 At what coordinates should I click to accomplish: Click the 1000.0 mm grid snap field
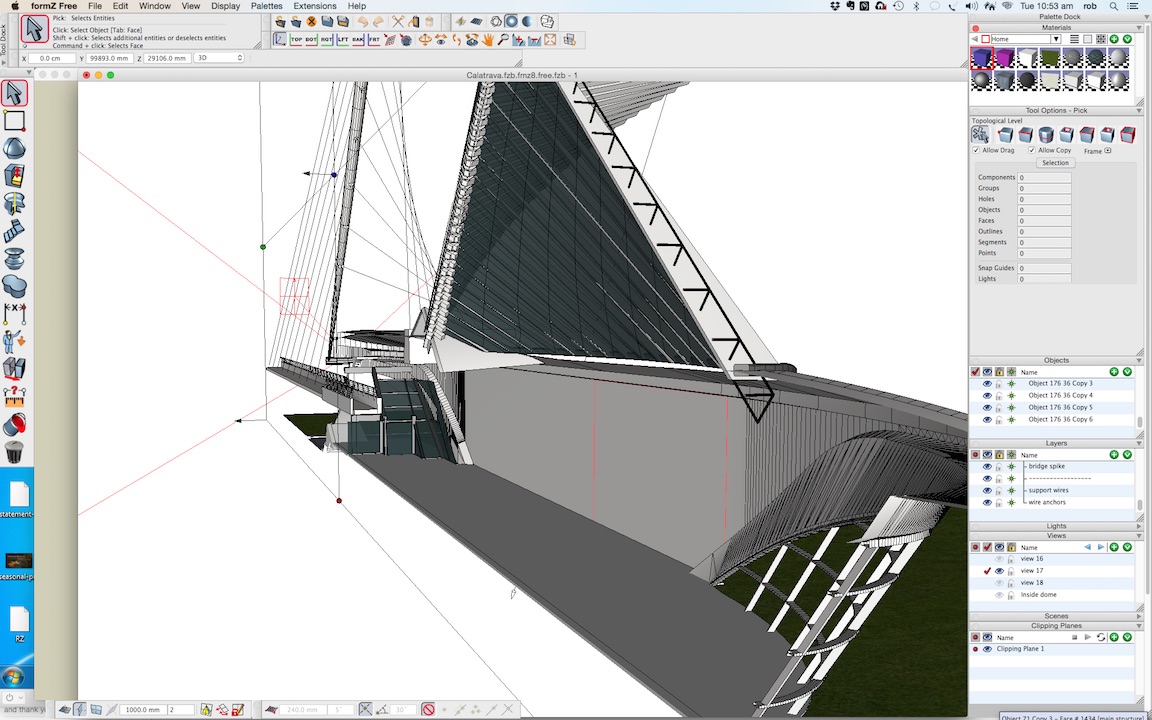tap(143, 710)
